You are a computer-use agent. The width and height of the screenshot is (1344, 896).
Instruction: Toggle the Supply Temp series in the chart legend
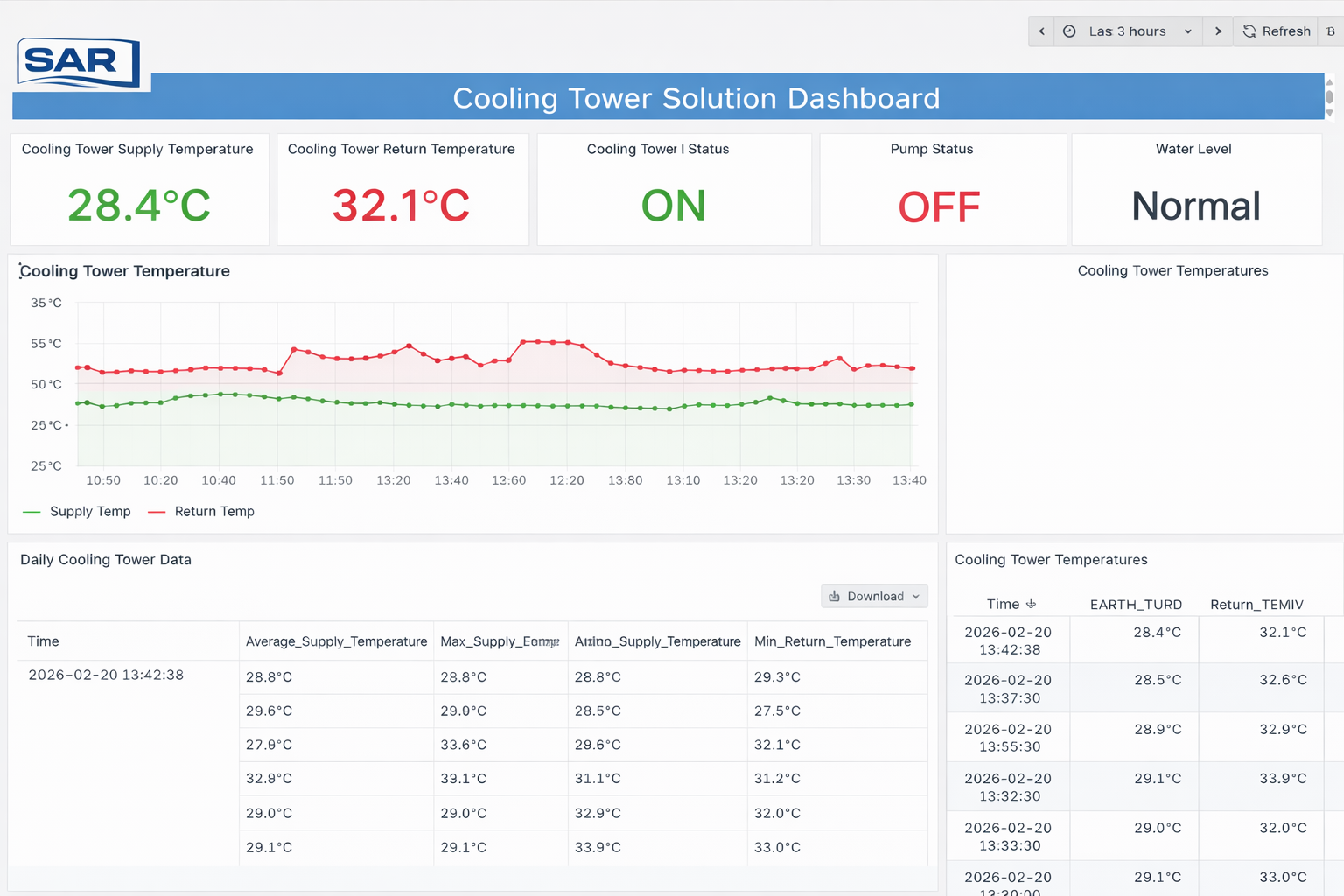(89, 512)
